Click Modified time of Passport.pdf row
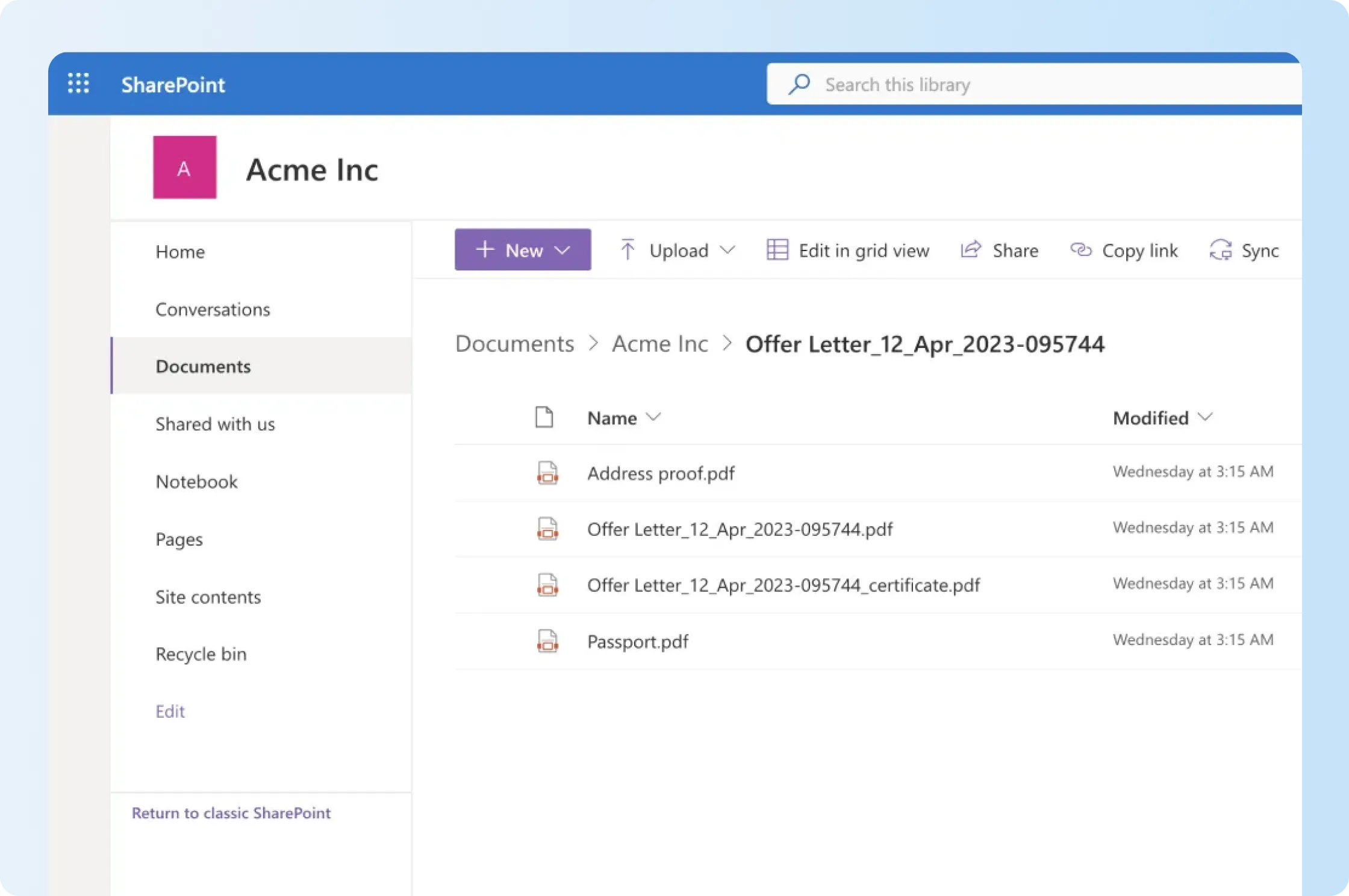Screen dimensions: 1349x896 click(1193, 639)
